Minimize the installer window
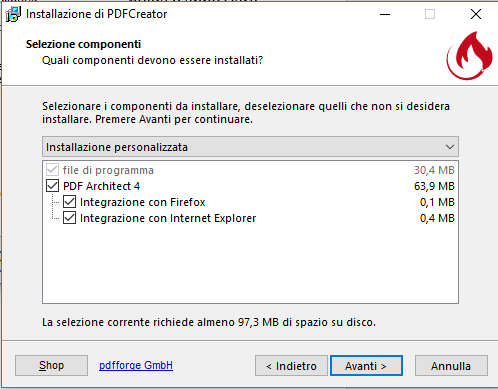Viewport: 498px width, 389px height. coord(385,14)
